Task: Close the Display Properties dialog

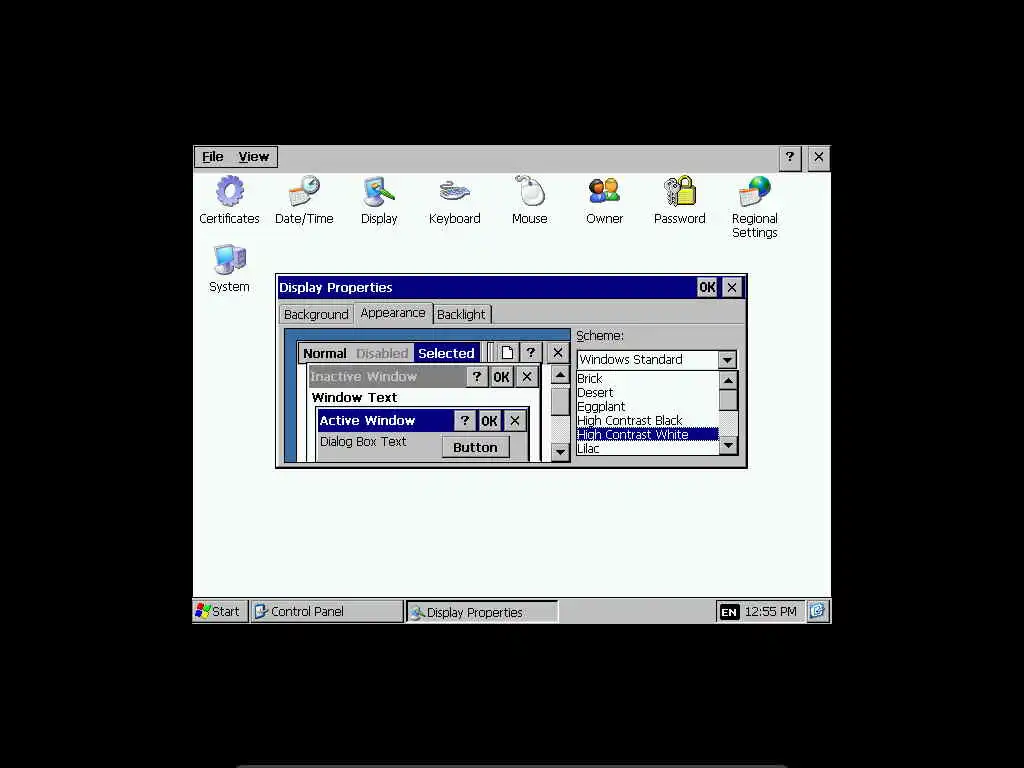Action: 732,287
